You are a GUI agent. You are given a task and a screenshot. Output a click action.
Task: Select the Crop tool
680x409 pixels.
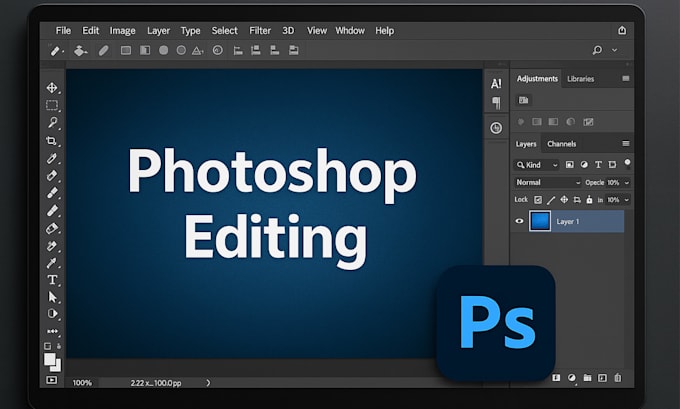[x=52, y=141]
